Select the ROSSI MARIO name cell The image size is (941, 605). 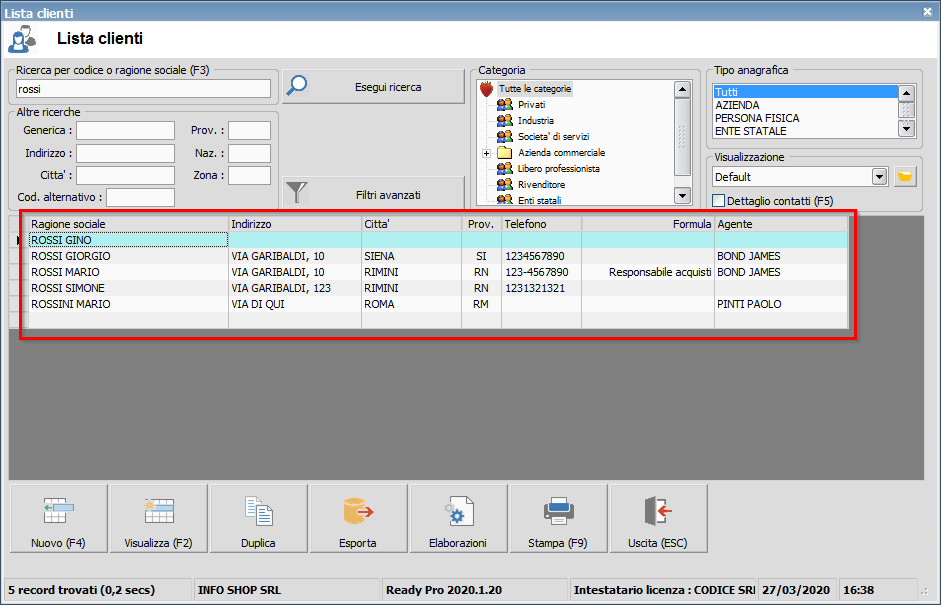pos(128,272)
